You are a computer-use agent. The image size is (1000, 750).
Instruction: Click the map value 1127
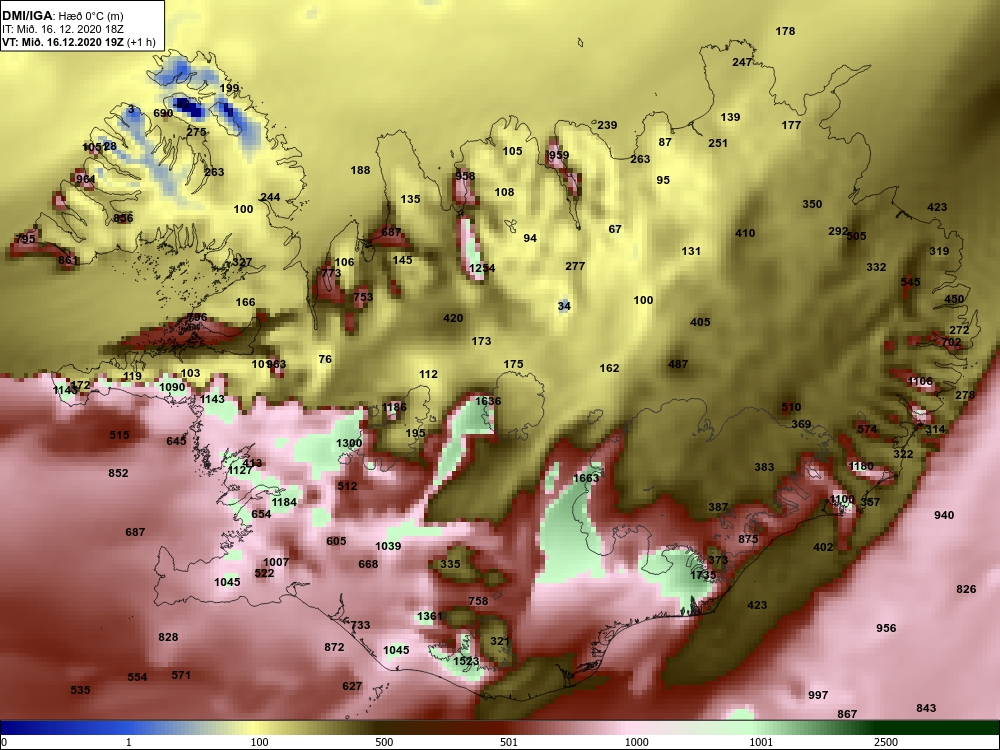click(240, 470)
